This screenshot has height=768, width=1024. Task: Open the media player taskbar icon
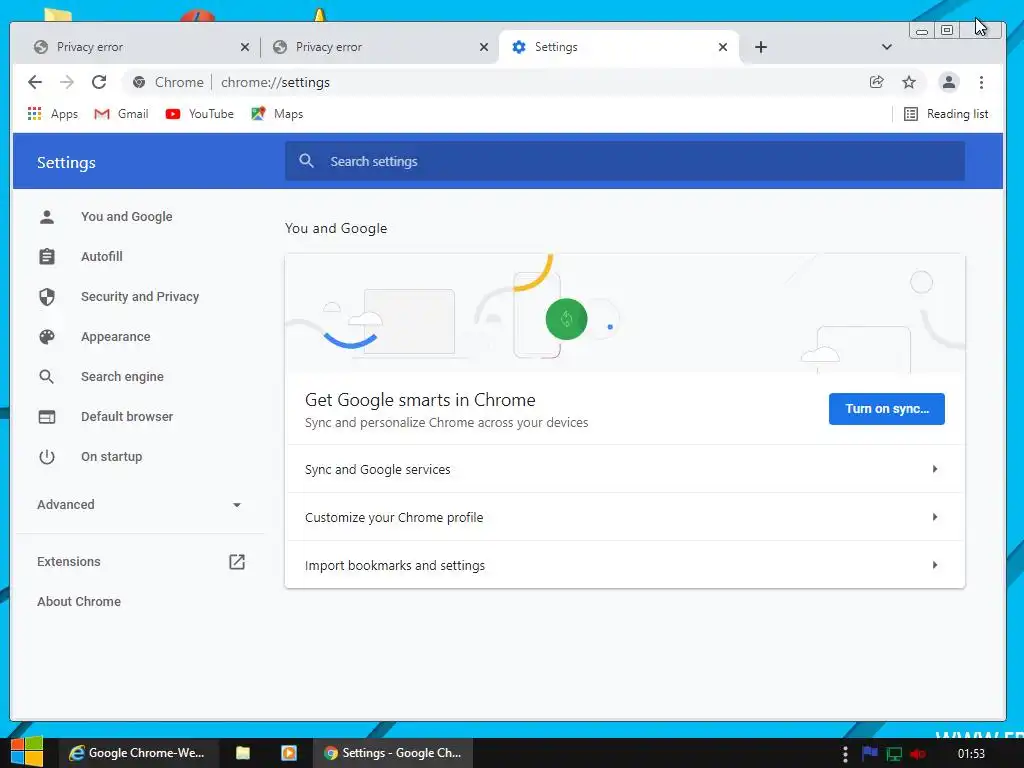289,753
